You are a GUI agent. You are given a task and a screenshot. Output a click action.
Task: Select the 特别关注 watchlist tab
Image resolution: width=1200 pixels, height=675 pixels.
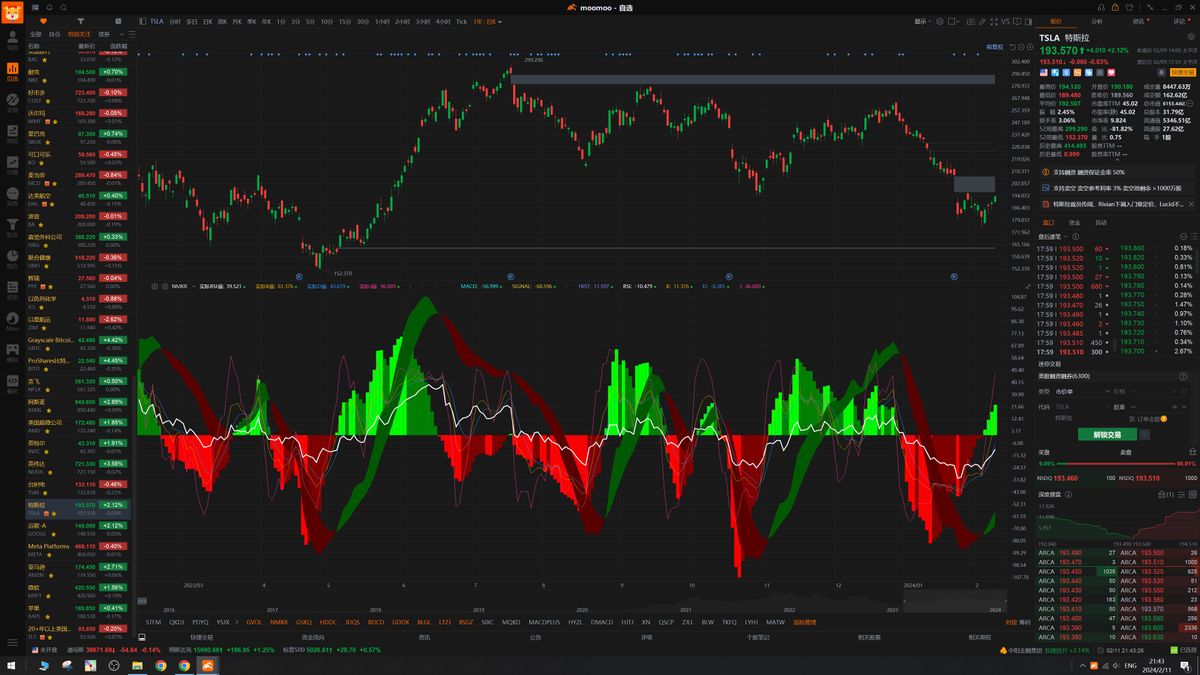[x=79, y=34]
